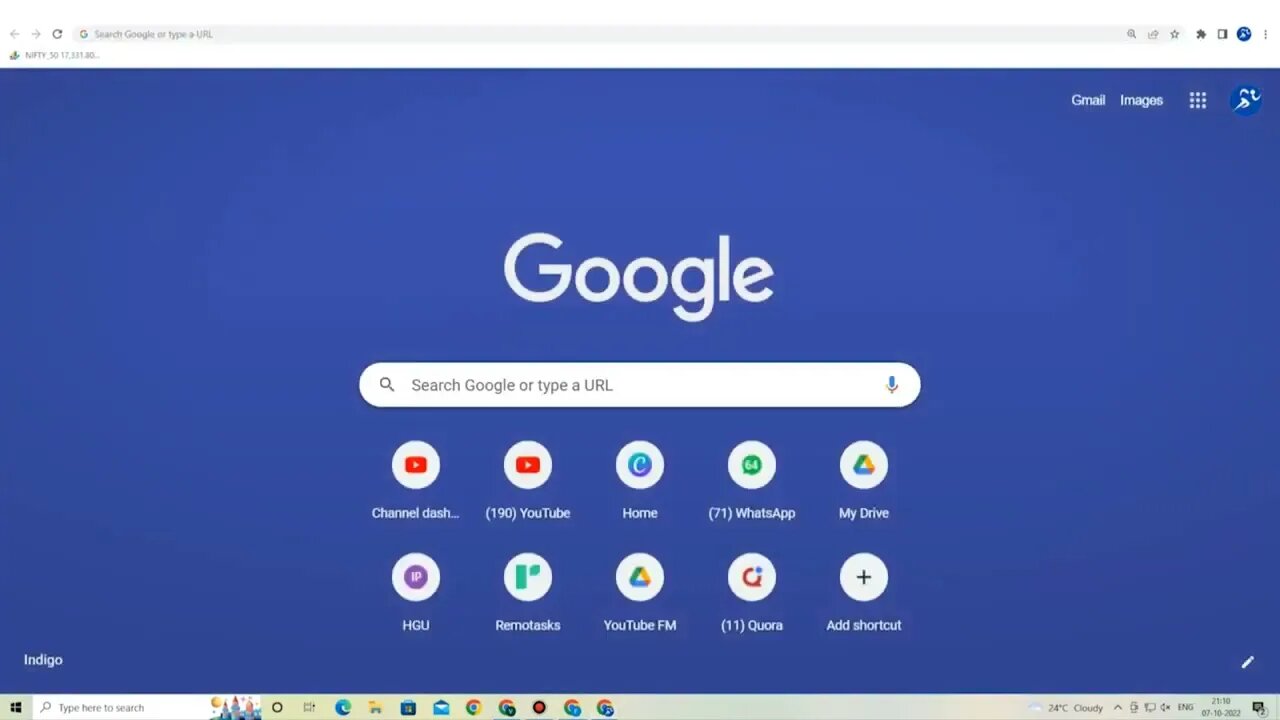Open the Remotasks shortcut
Image resolution: width=1280 pixels, height=720 pixels.
(x=528, y=594)
